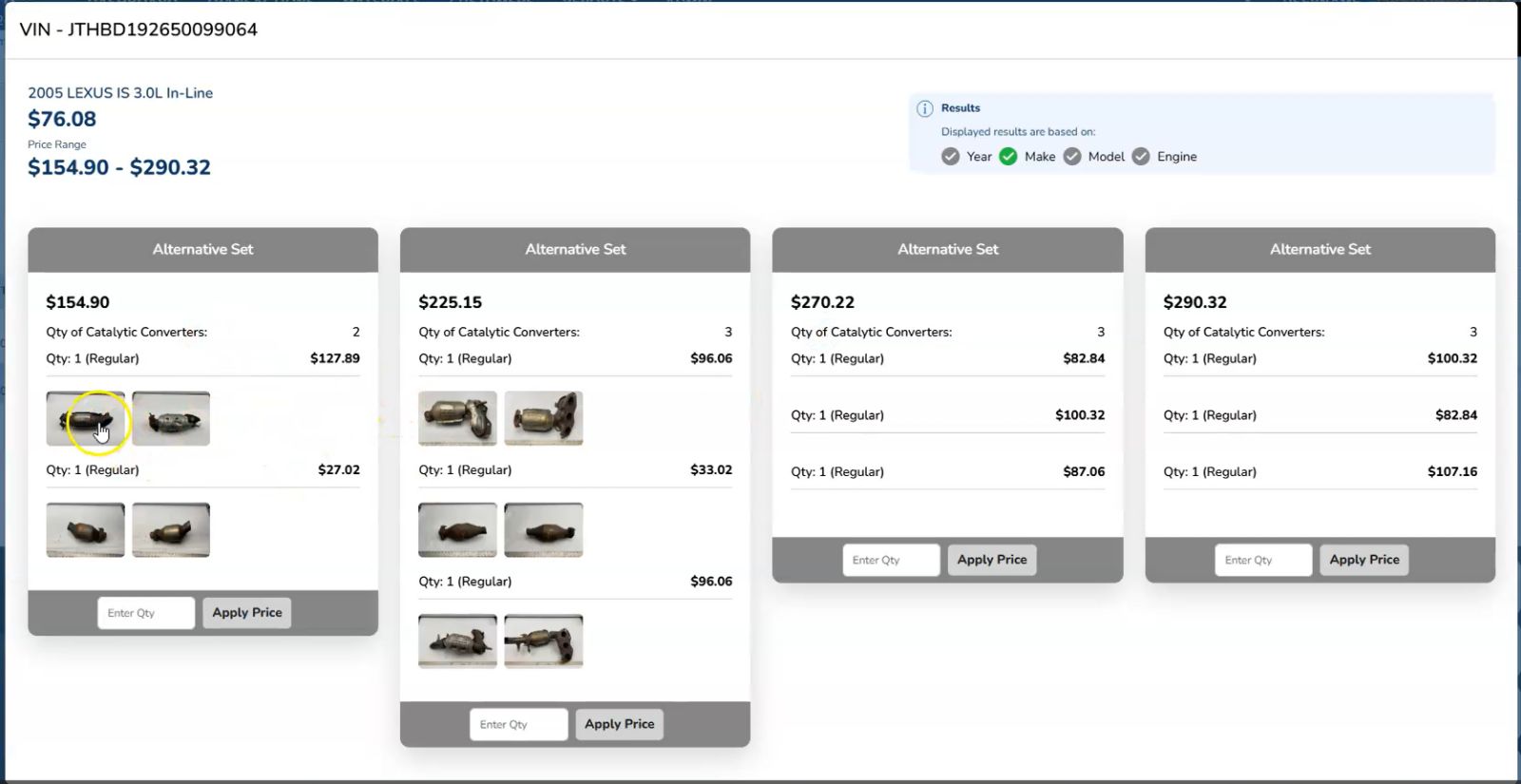Click the Engine check icon
This screenshot has height=784, width=1521.
tap(1141, 157)
